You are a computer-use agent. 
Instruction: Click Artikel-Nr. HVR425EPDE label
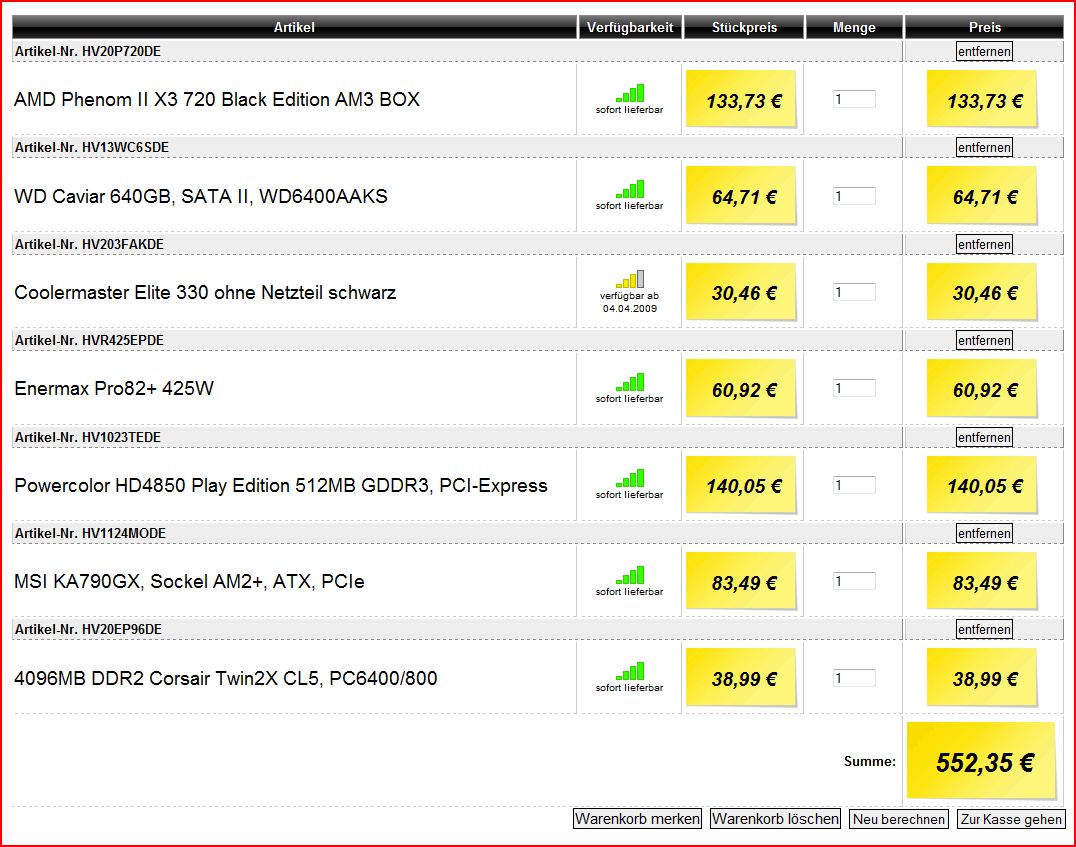[x=89, y=340]
